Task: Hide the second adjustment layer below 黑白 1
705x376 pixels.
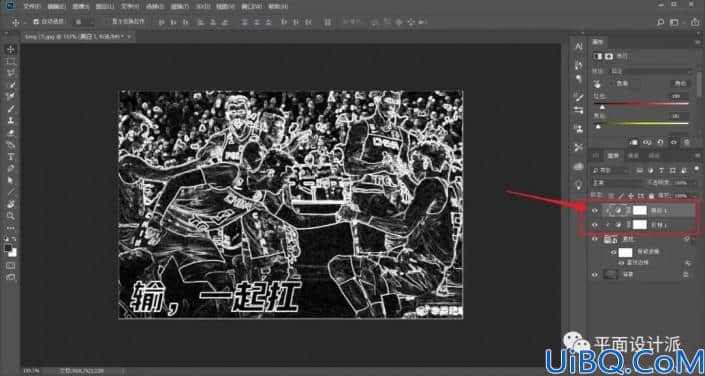Action: coord(596,225)
